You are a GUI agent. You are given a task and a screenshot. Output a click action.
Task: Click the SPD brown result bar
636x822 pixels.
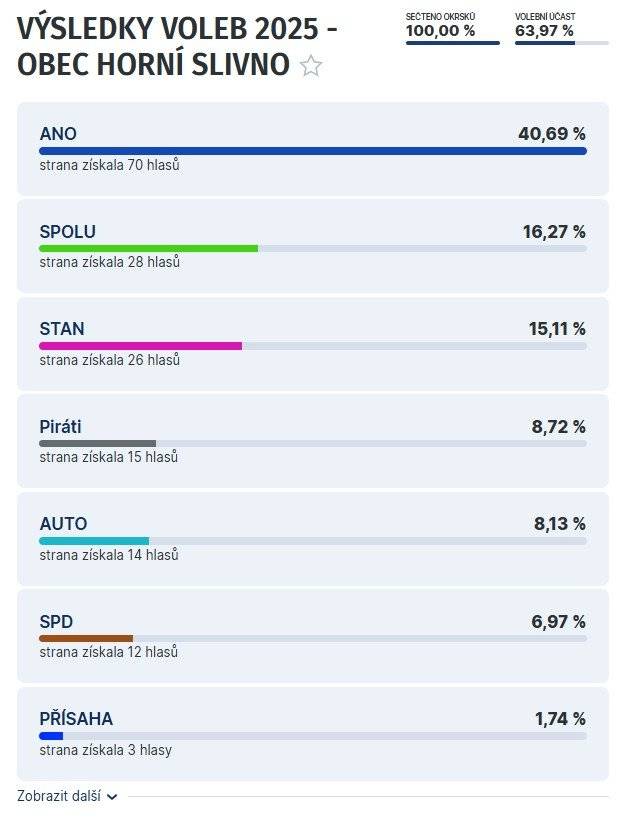(x=86, y=638)
